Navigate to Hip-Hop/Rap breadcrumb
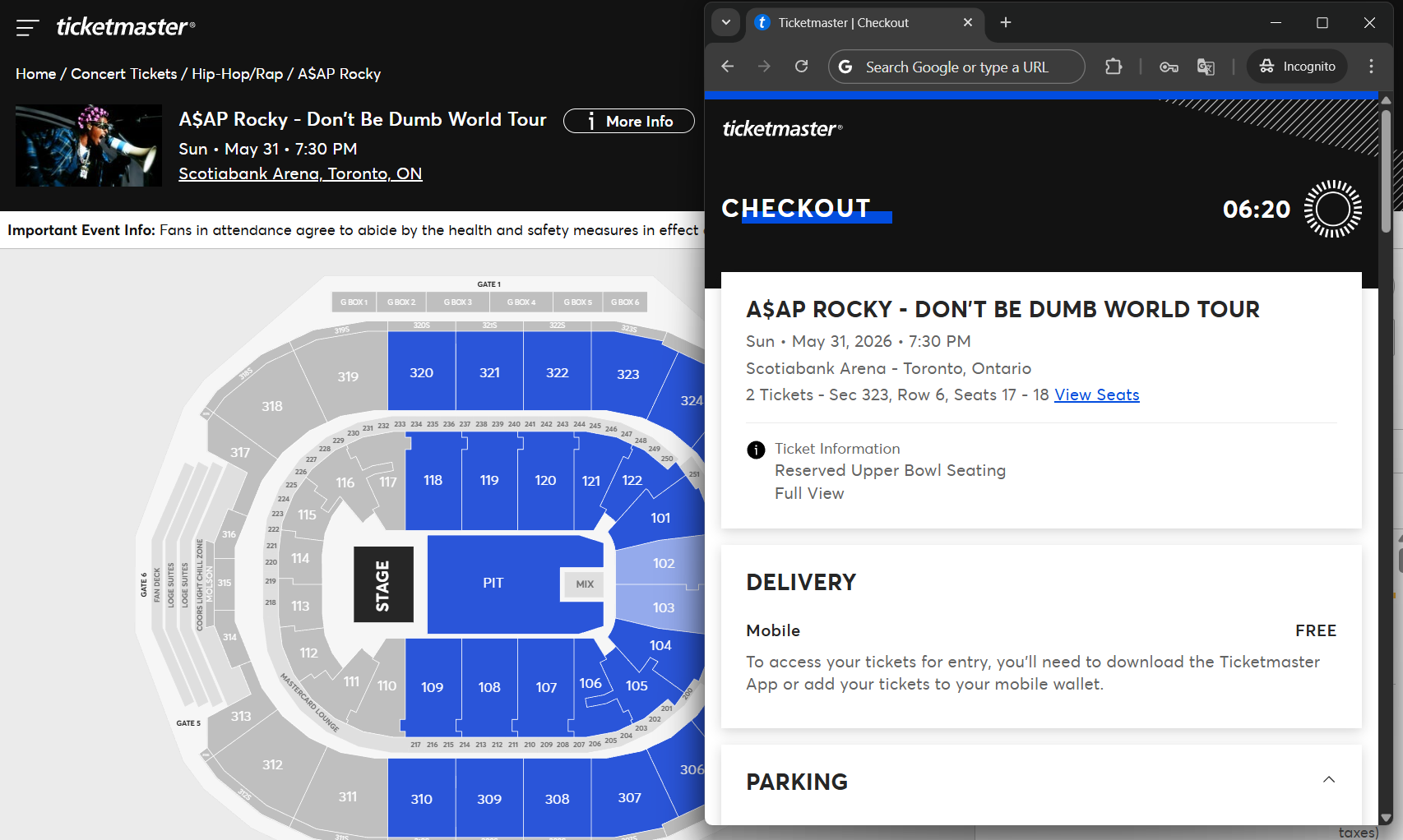1403x840 pixels. [x=238, y=73]
